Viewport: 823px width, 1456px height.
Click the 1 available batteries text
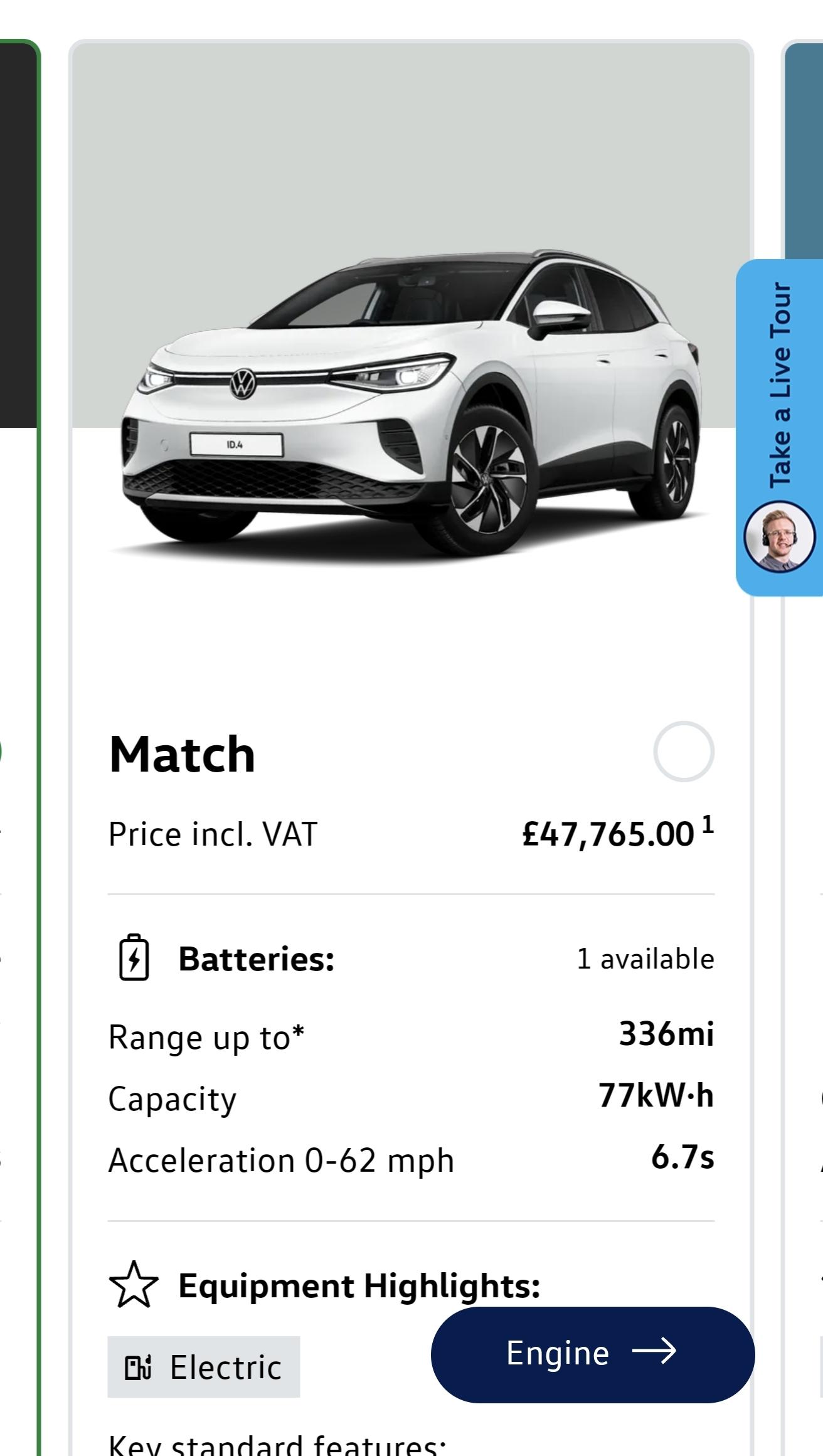(645, 959)
